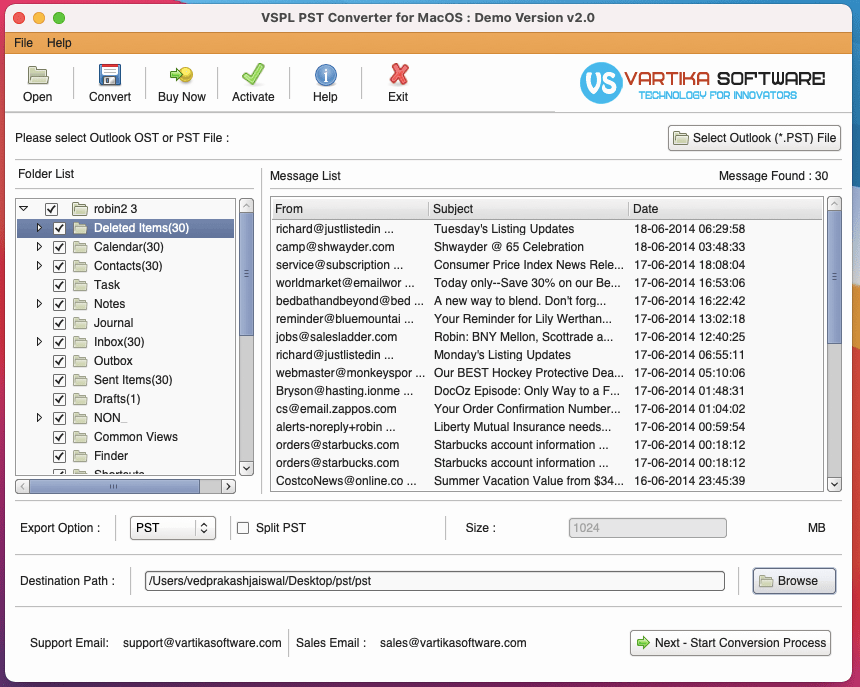Click the Drafts(1) folder icon
This screenshot has width=860, height=687.
(x=81, y=399)
